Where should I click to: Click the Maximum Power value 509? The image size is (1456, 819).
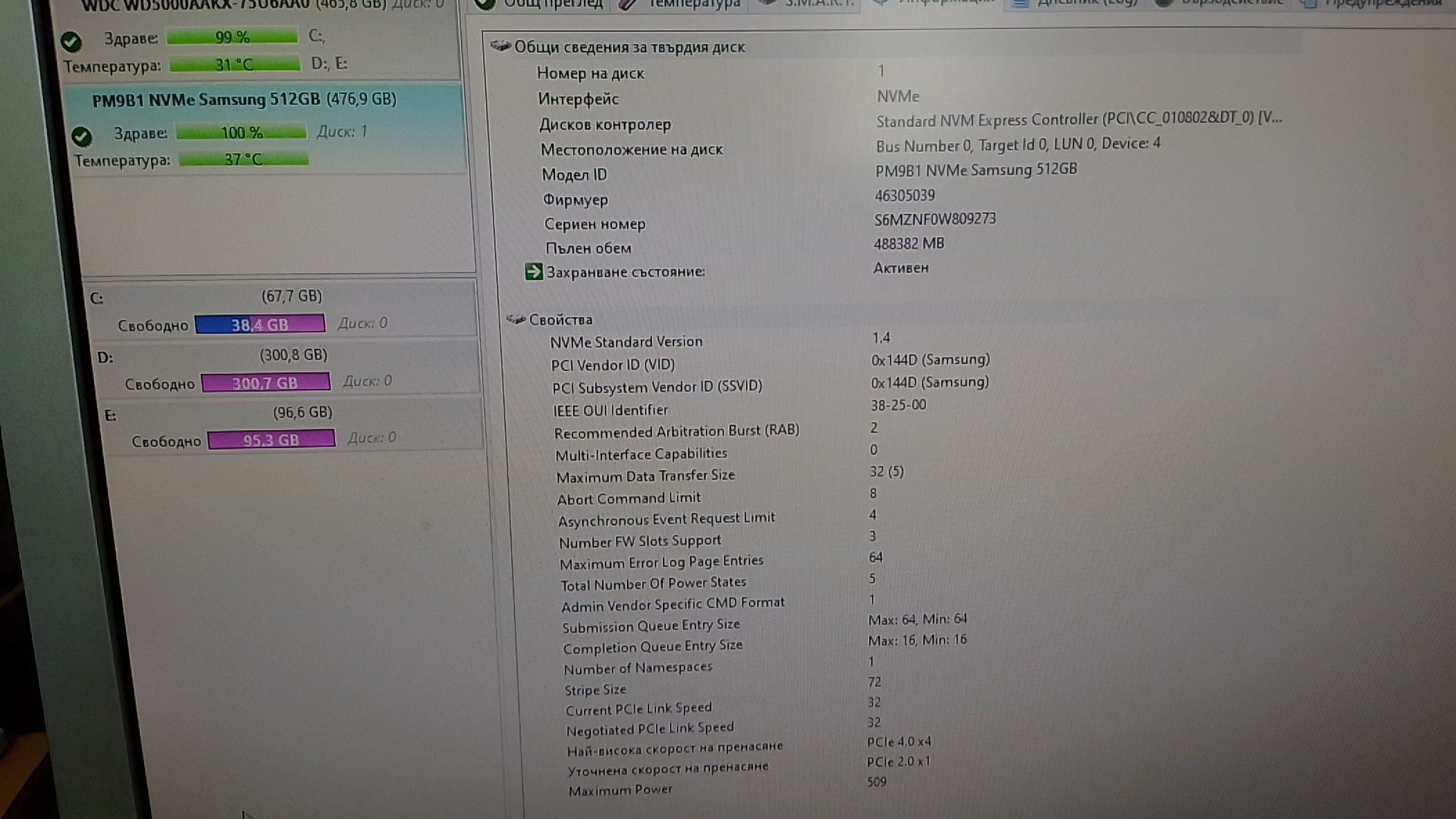pyautogui.click(x=877, y=782)
